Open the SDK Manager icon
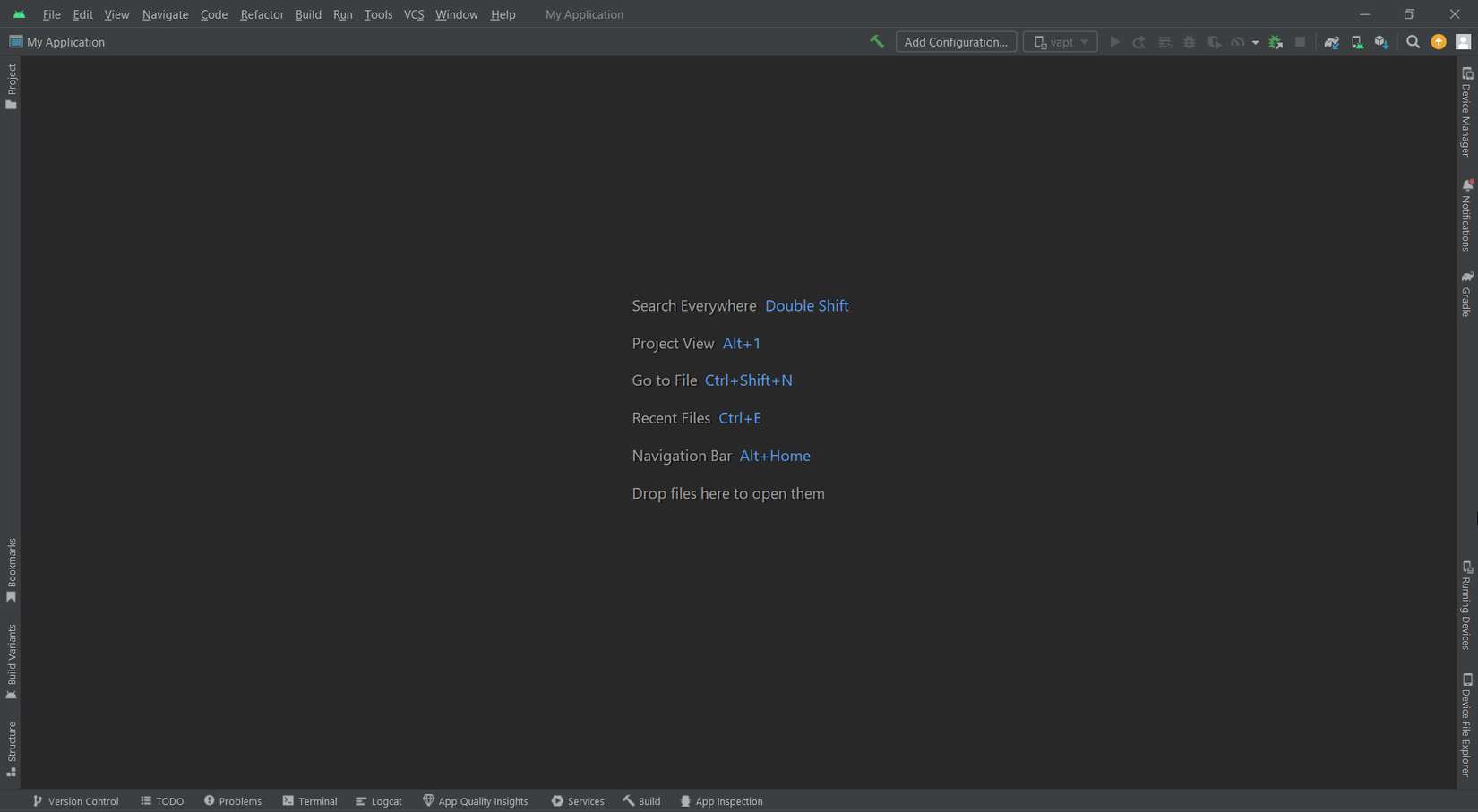Screen dimensions: 1478x812 1382,41
